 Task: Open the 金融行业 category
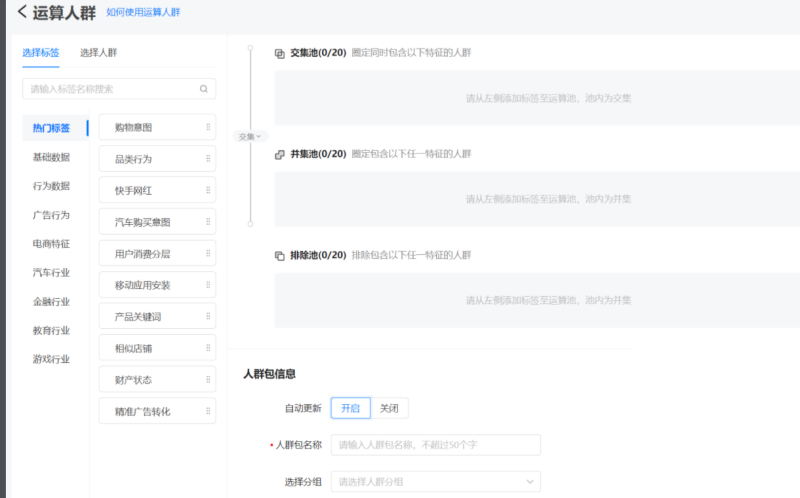(x=51, y=302)
